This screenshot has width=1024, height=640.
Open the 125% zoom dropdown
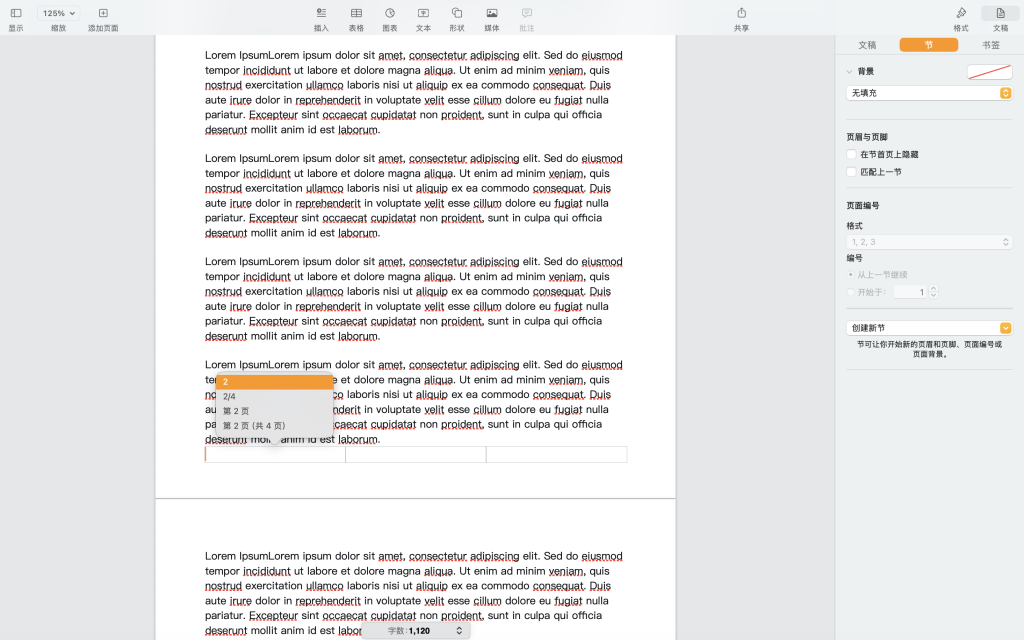click(58, 13)
